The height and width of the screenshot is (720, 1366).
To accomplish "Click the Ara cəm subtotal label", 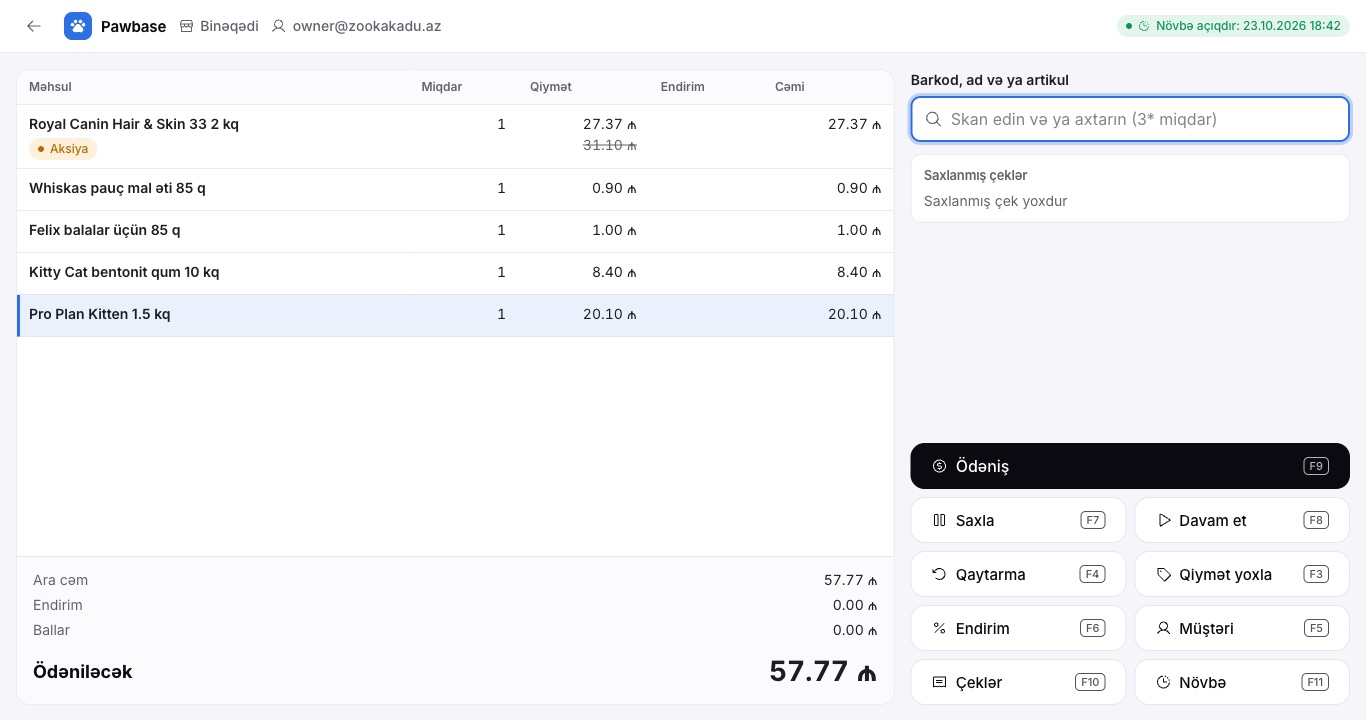I will click(60, 580).
